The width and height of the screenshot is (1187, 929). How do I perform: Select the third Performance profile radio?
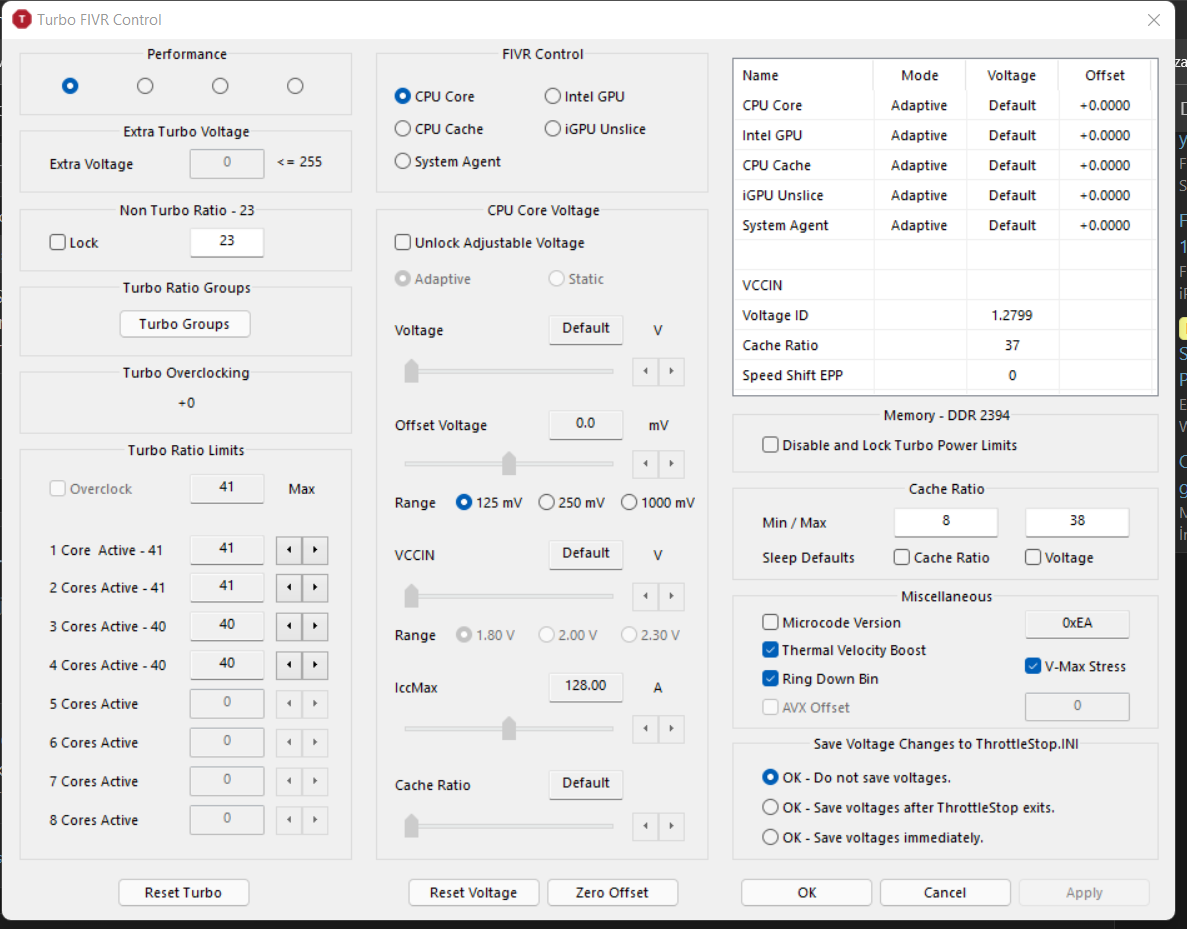point(220,86)
